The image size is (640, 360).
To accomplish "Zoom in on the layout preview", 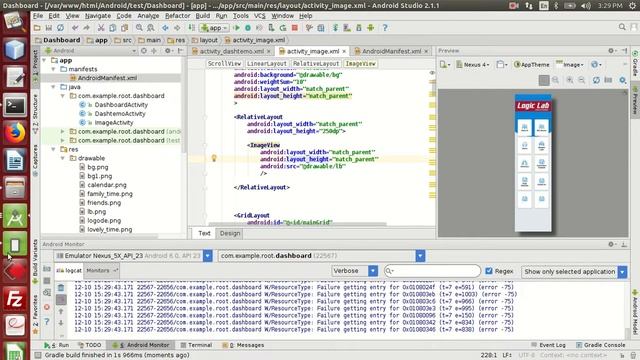I will (569, 80).
